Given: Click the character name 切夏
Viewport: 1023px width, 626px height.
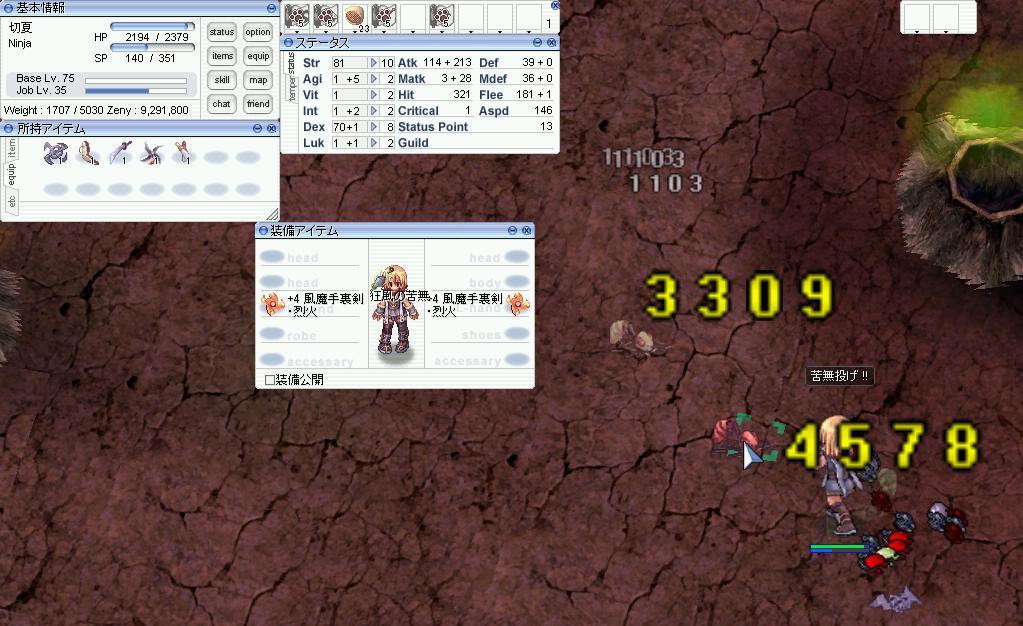Looking at the screenshot, I should click(x=20, y=27).
